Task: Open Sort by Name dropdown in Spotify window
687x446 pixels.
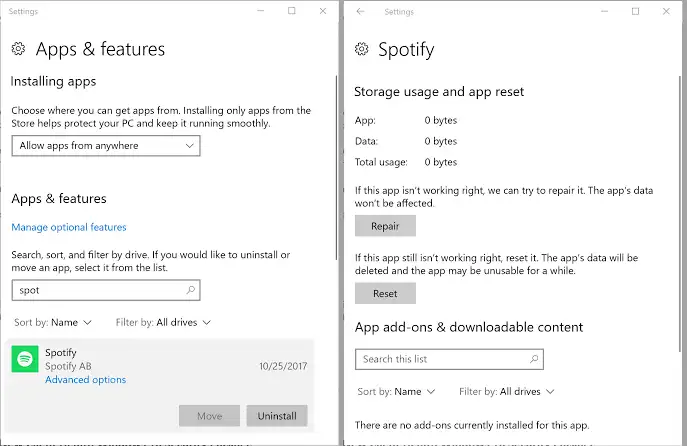Action: [396, 392]
